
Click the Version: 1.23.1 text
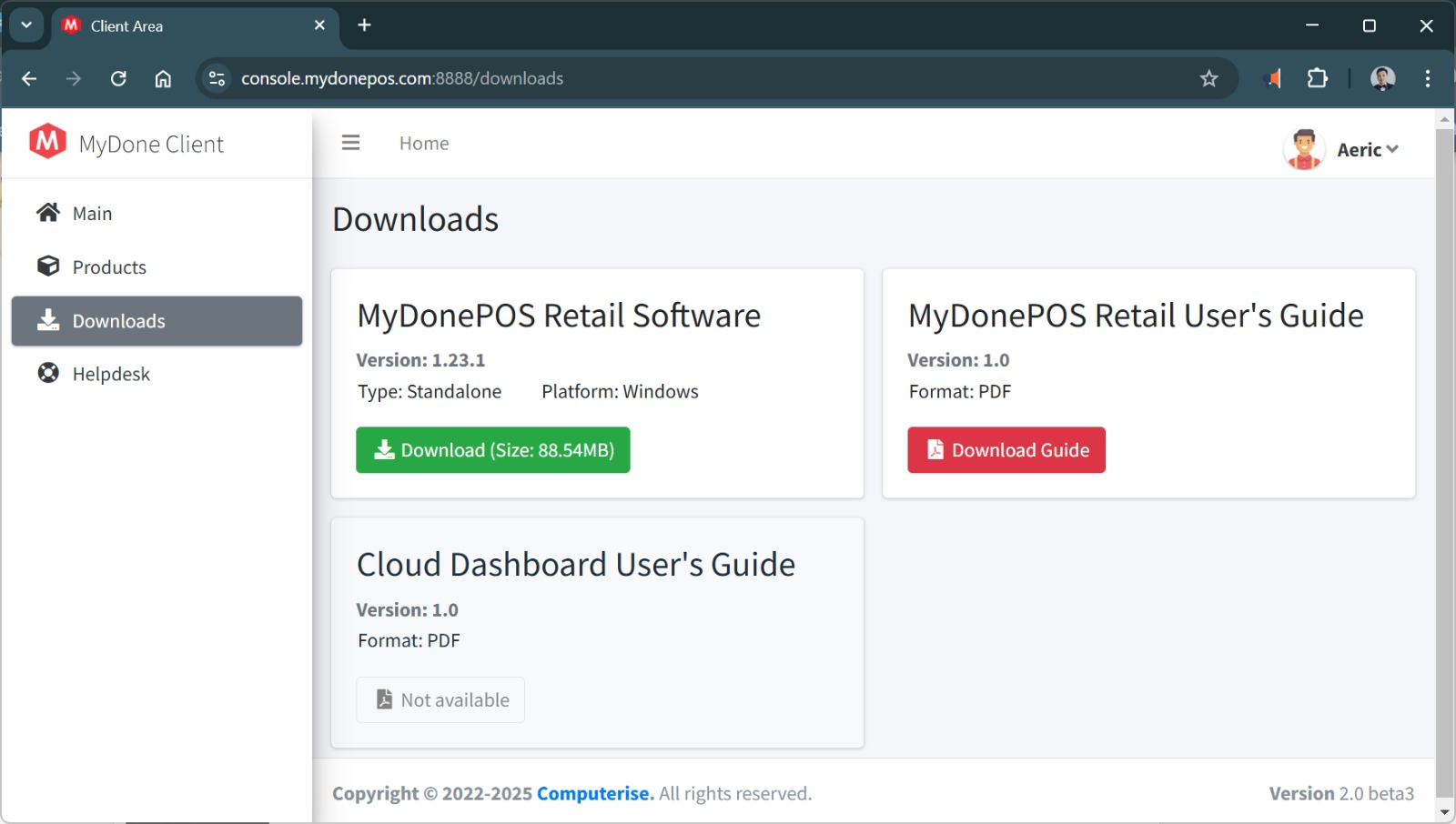tap(420, 360)
